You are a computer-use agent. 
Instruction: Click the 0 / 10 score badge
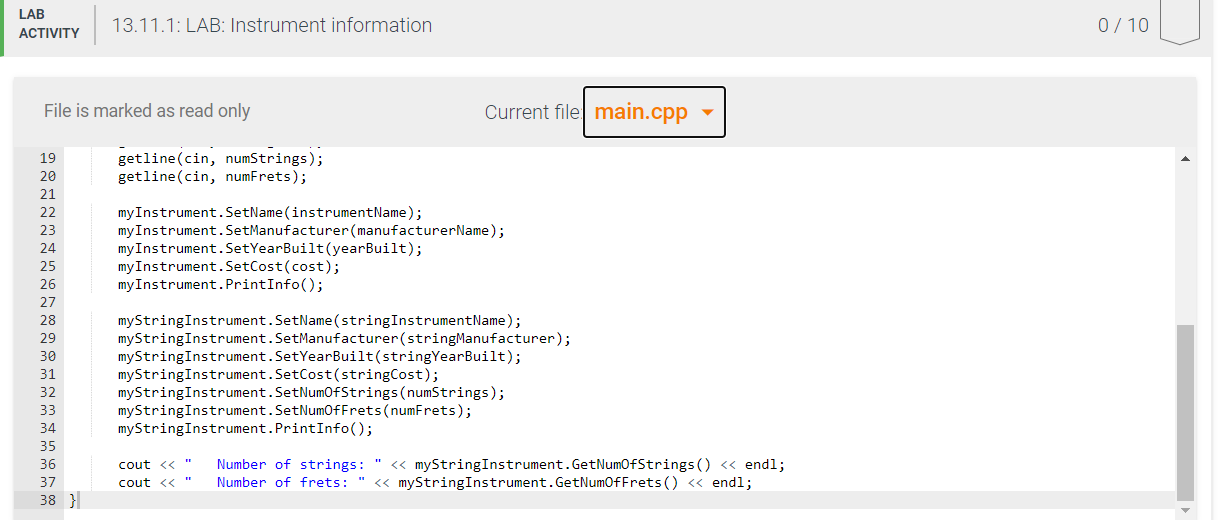pyautogui.click(x=1124, y=26)
